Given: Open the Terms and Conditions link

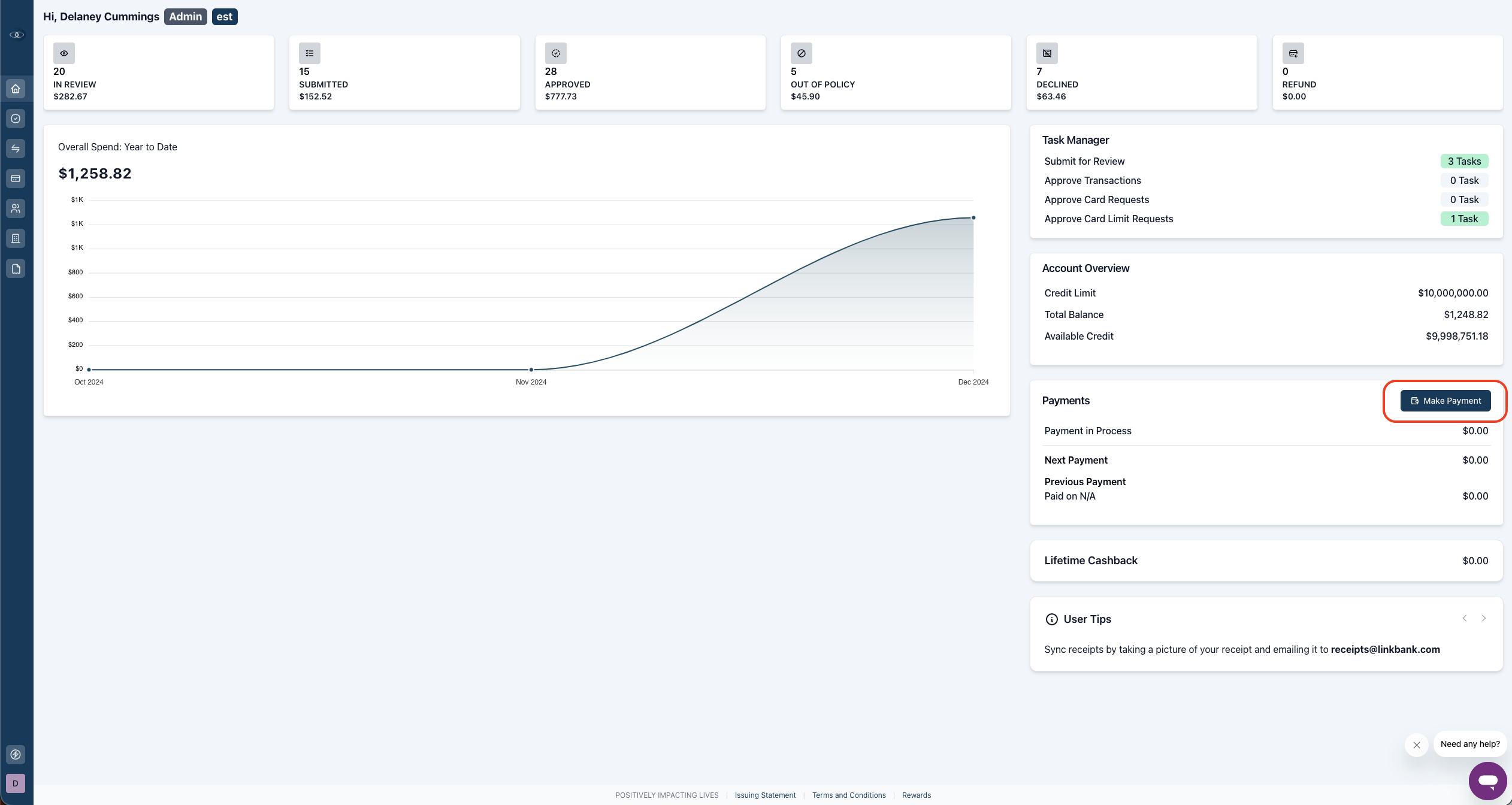Looking at the screenshot, I should pyautogui.click(x=848, y=795).
